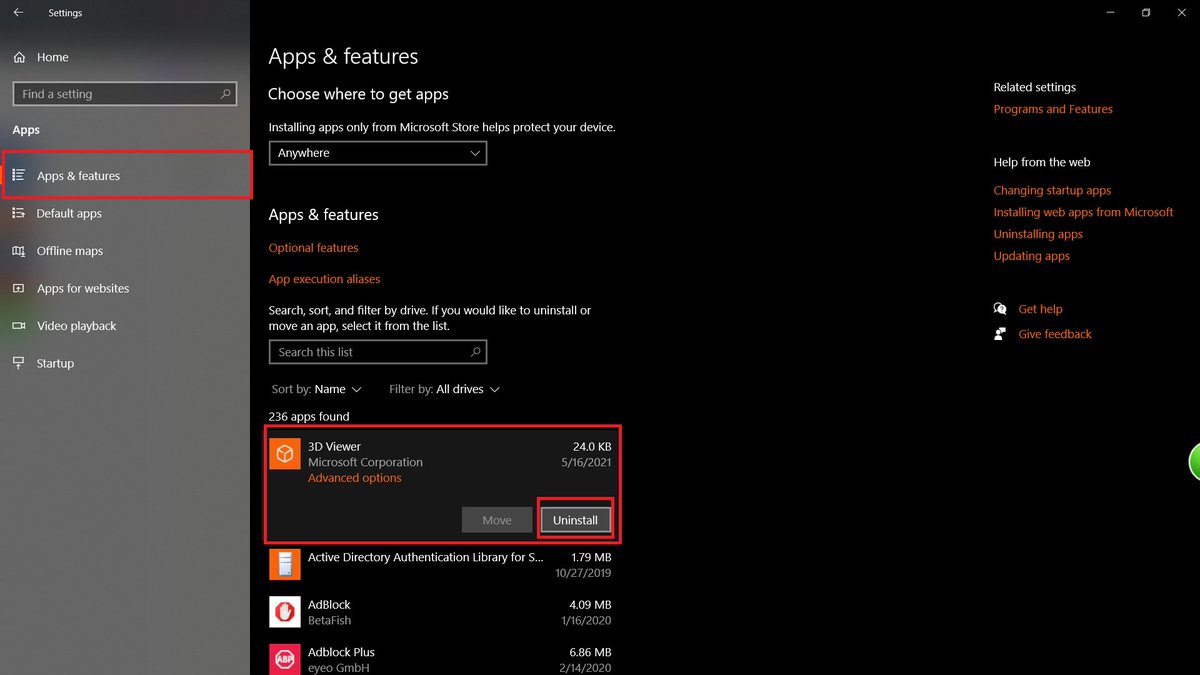The height and width of the screenshot is (675, 1200).
Task: Select the Apps & features list icon
Action: coord(18,175)
